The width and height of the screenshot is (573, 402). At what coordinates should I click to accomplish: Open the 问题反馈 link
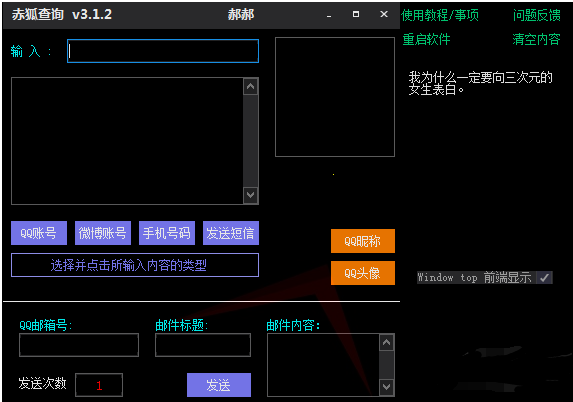pyautogui.click(x=536, y=15)
